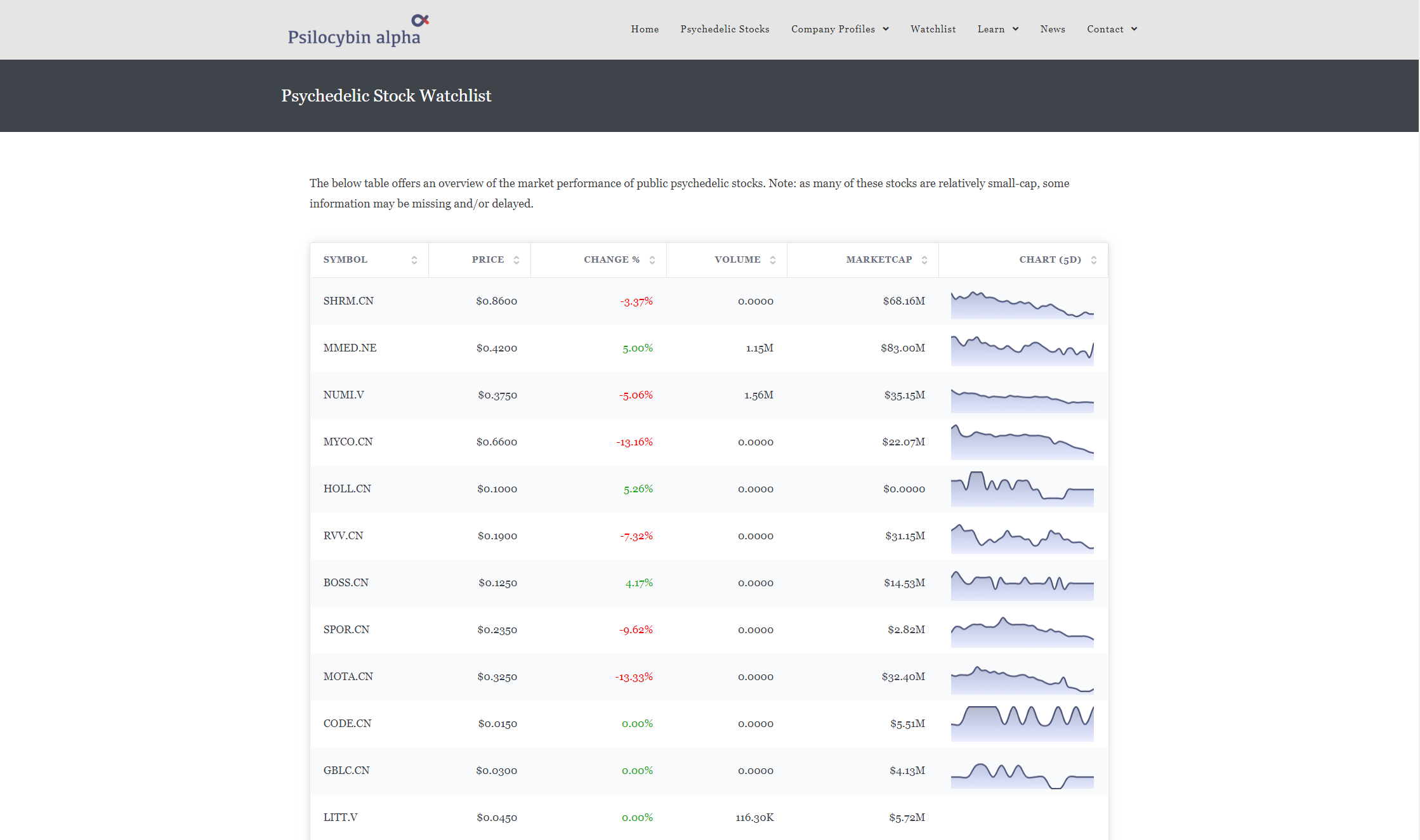Viewport: 1420px width, 840px height.
Task: Expand the Learn dropdown menu
Action: pos(997,29)
